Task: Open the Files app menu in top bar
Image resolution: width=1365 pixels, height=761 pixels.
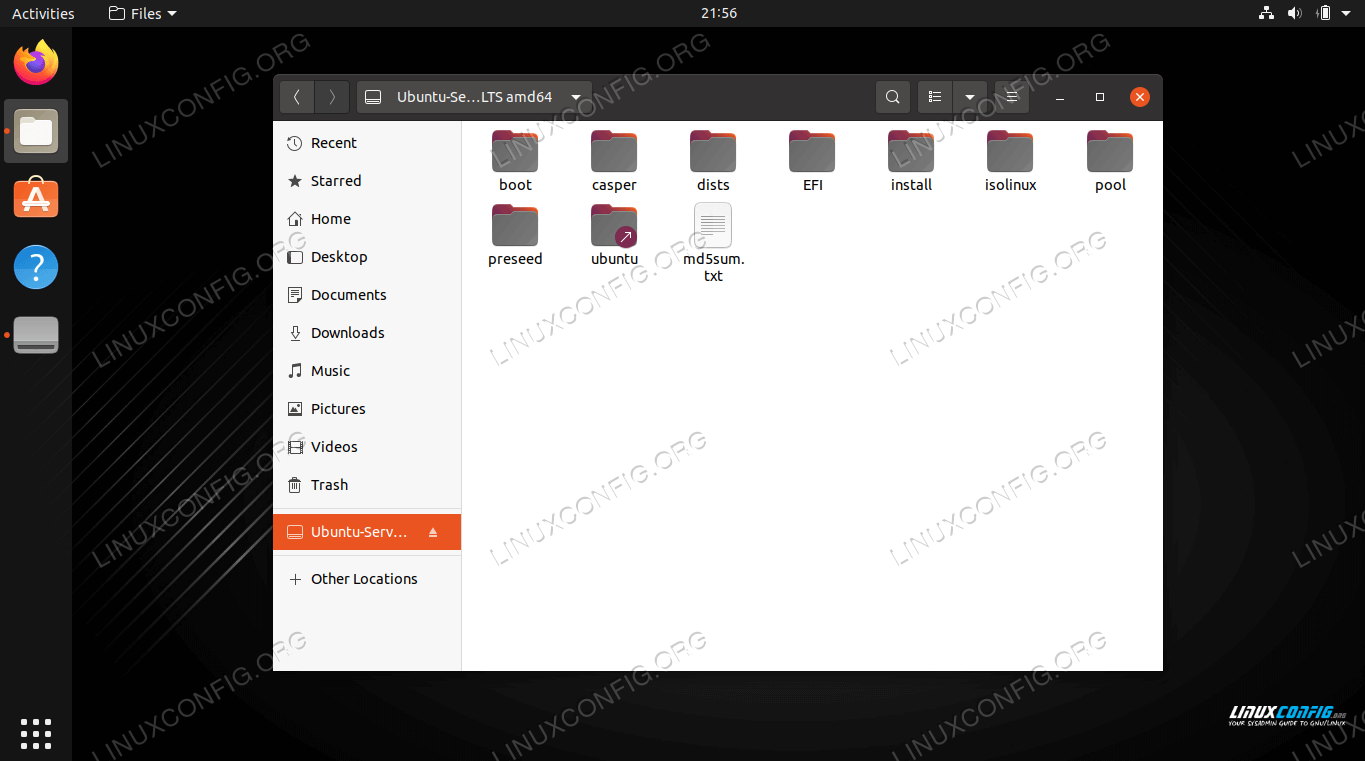Action: (142, 13)
